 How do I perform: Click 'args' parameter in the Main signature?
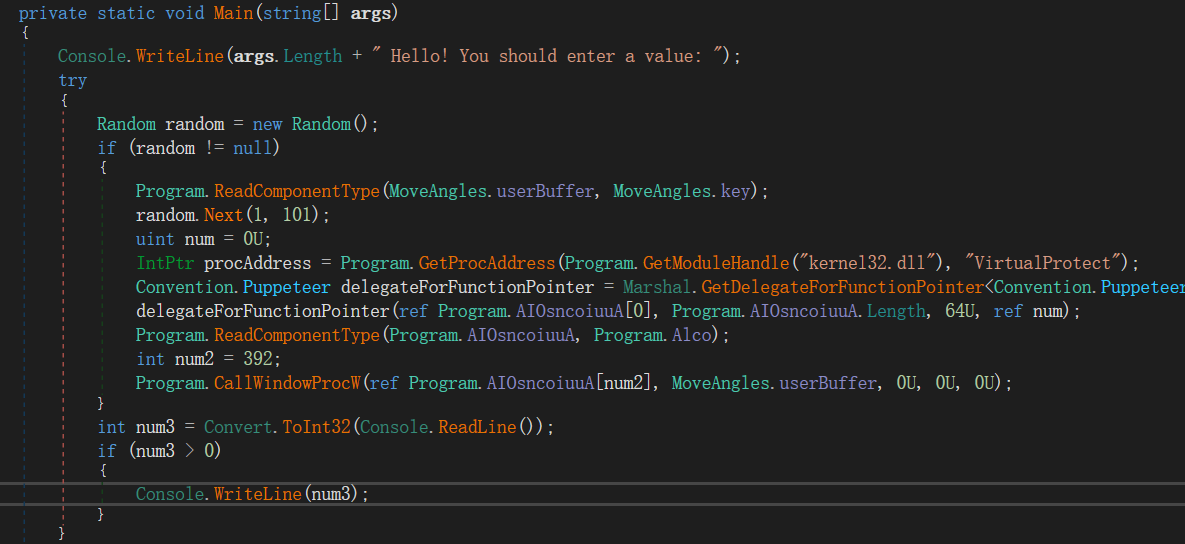click(x=370, y=13)
